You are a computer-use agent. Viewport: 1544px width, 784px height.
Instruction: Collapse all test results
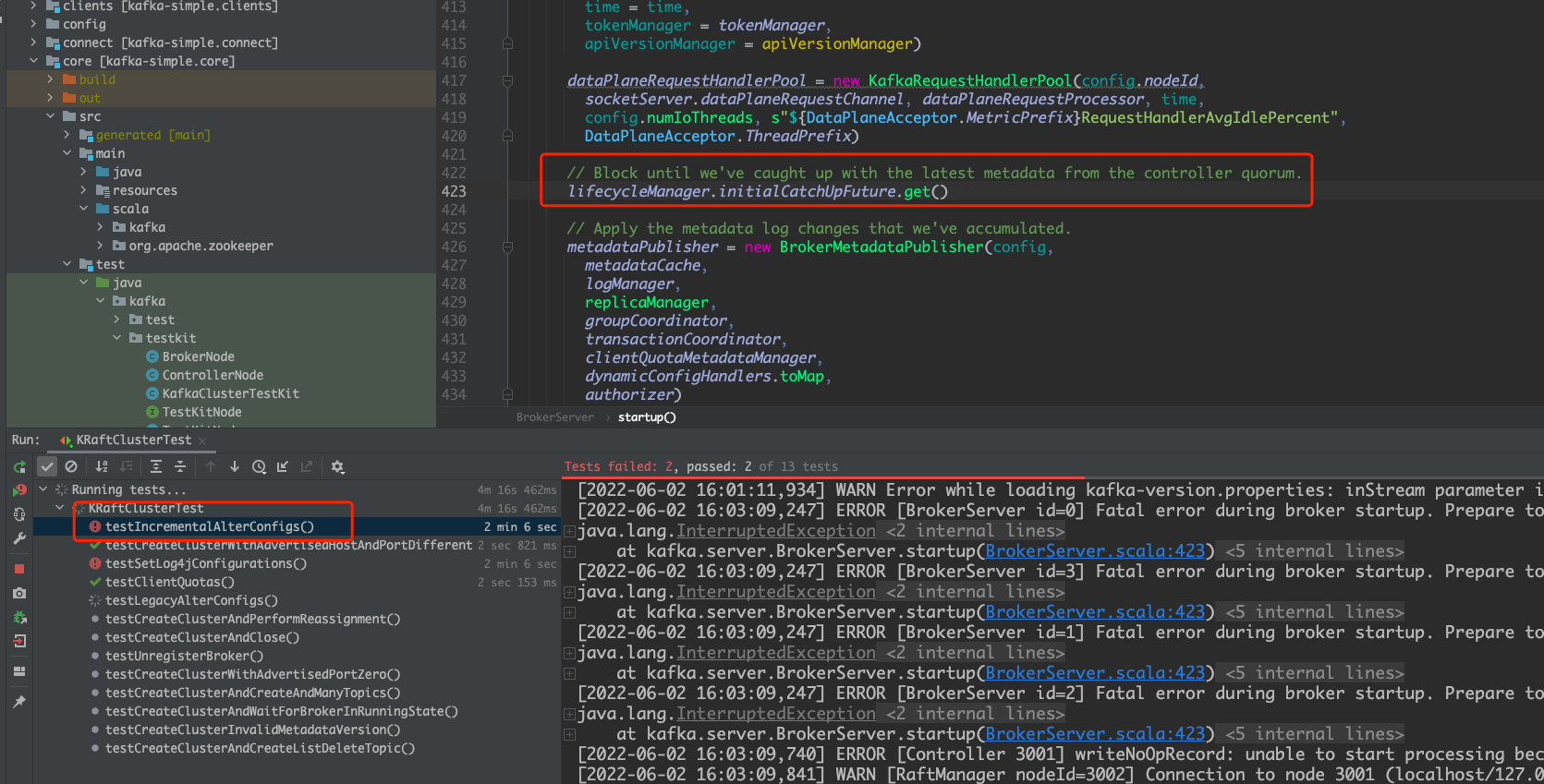pos(180,467)
